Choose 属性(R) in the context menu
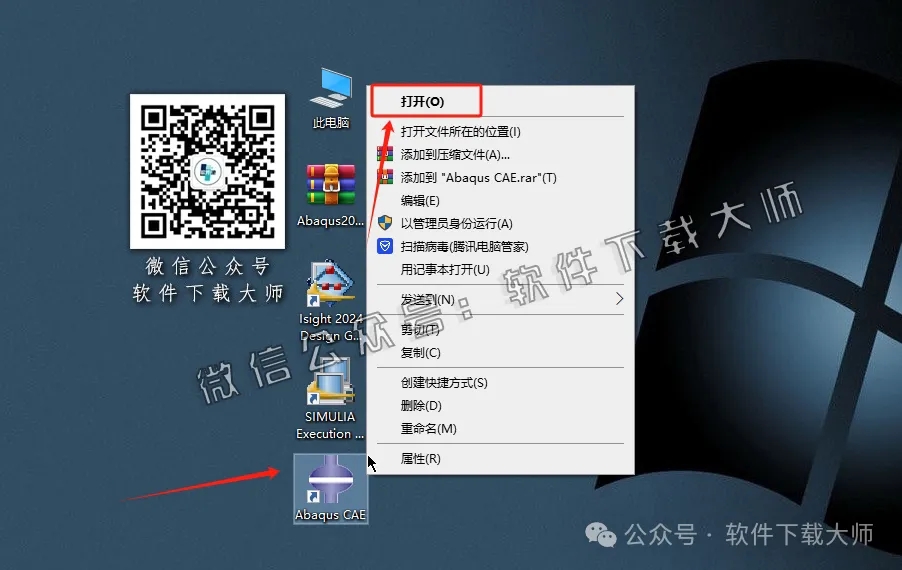The image size is (902, 570). tap(500, 458)
